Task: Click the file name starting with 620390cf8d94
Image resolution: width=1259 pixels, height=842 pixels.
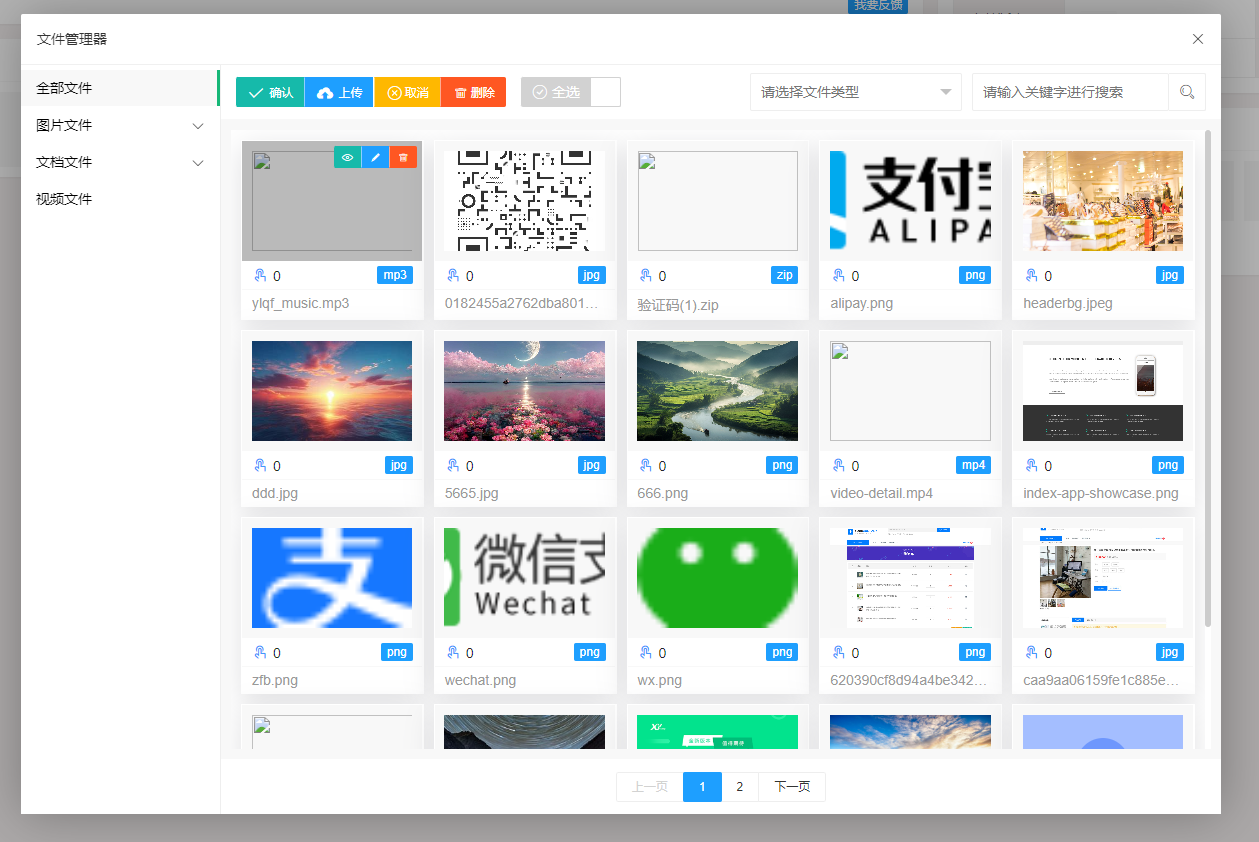Action: (x=909, y=680)
